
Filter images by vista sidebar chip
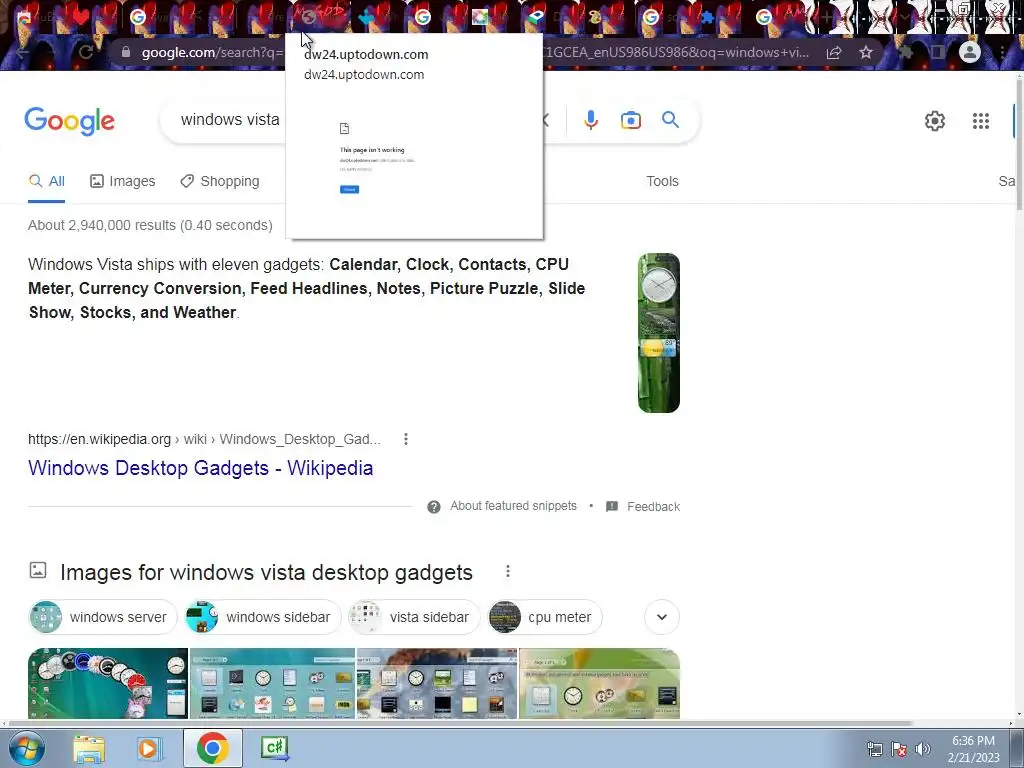(x=414, y=617)
